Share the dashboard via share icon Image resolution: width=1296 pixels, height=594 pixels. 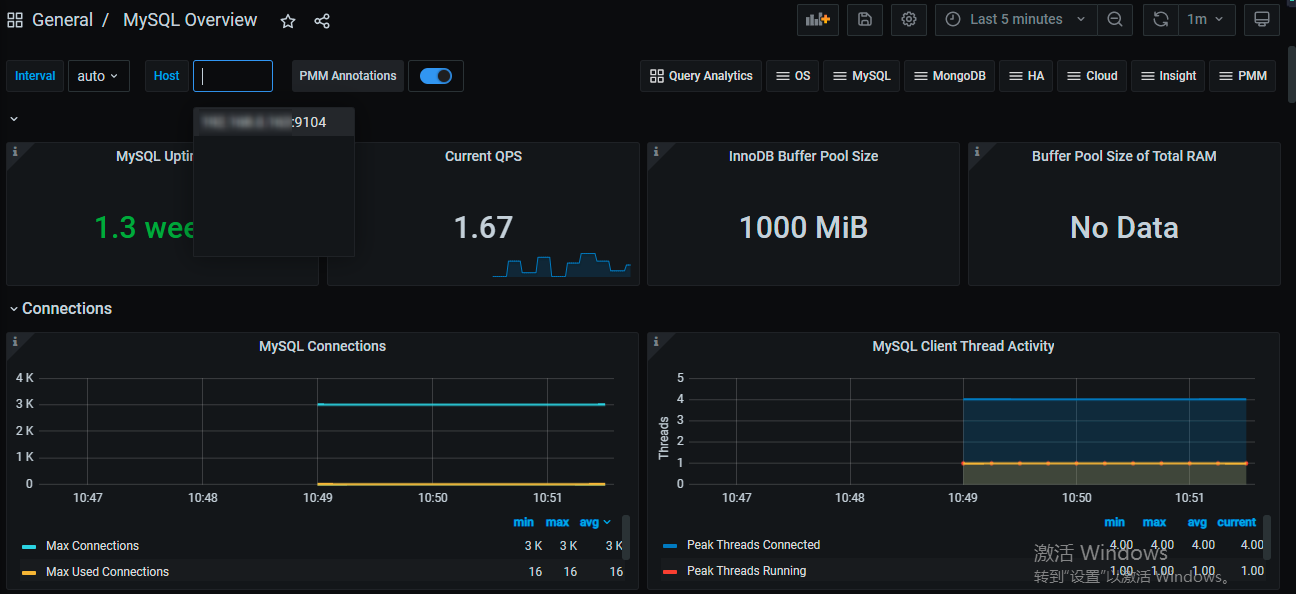coord(322,21)
